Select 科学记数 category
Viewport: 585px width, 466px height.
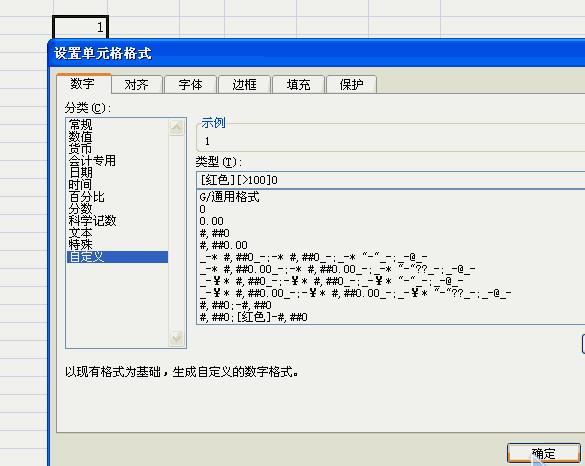[x=117, y=221]
